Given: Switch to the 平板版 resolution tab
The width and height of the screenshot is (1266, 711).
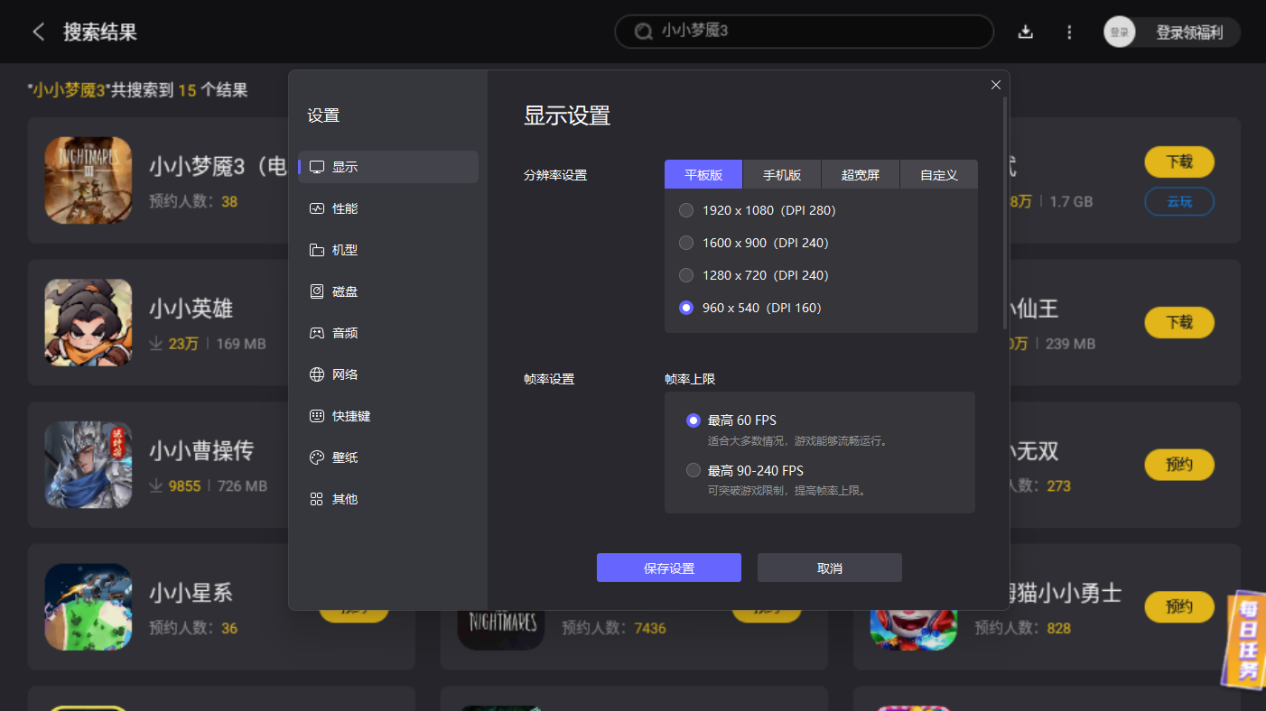Looking at the screenshot, I should (x=703, y=174).
